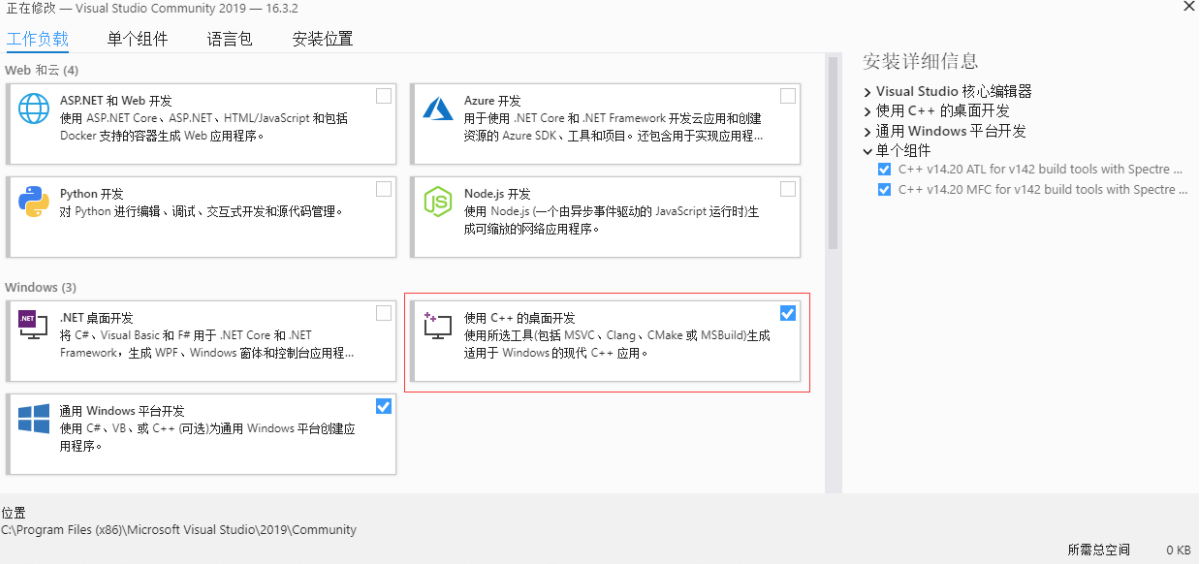Viewport: 1202px width, 564px height.
Task: Switch to the 单个组件 tab
Action: point(138,40)
